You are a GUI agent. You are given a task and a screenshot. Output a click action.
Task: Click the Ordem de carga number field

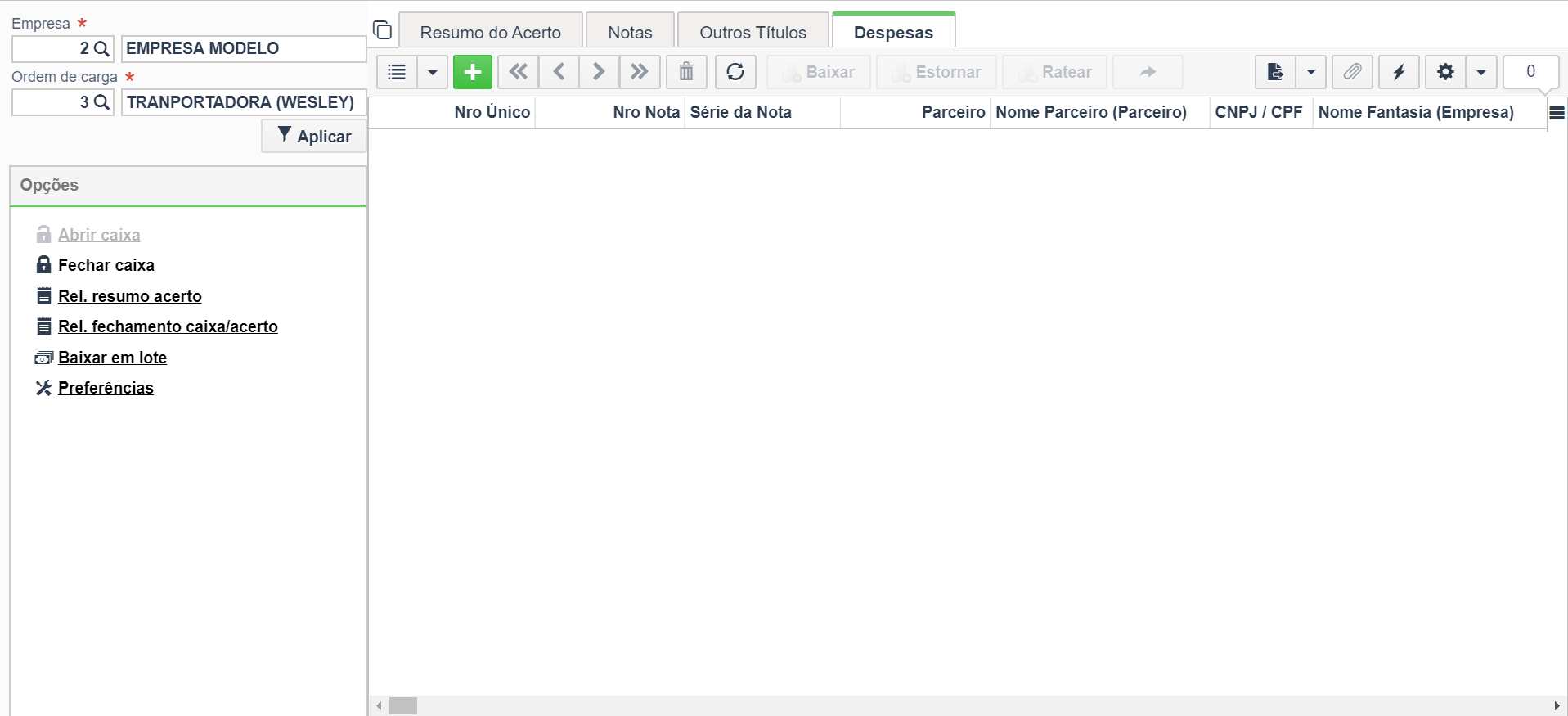pos(63,102)
